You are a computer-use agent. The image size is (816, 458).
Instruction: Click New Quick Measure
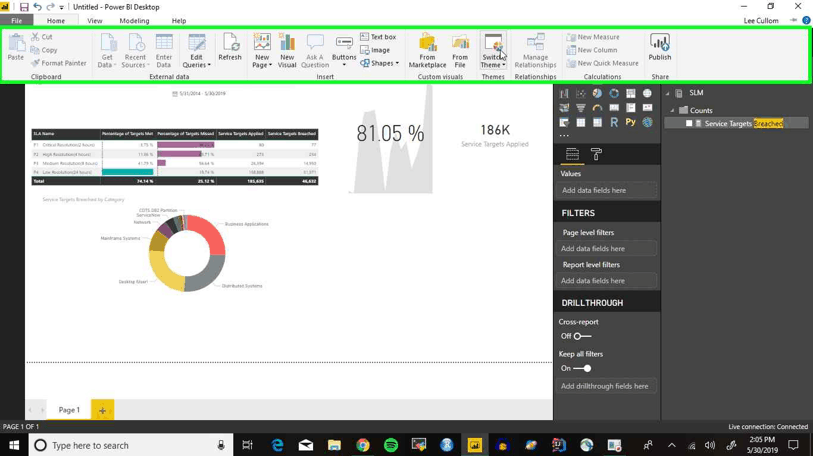pos(602,63)
